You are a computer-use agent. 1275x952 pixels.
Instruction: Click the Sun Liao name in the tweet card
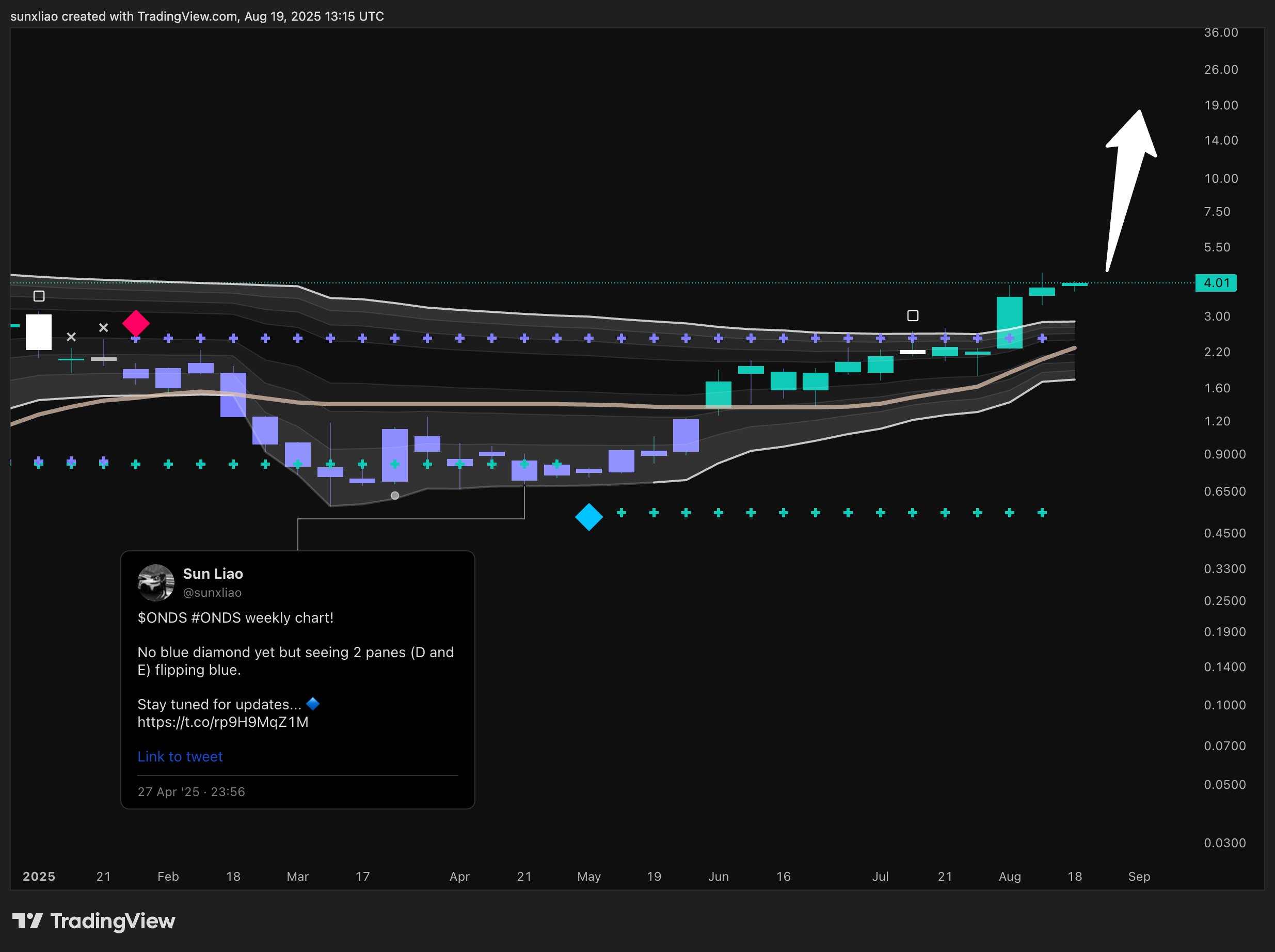[213, 574]
